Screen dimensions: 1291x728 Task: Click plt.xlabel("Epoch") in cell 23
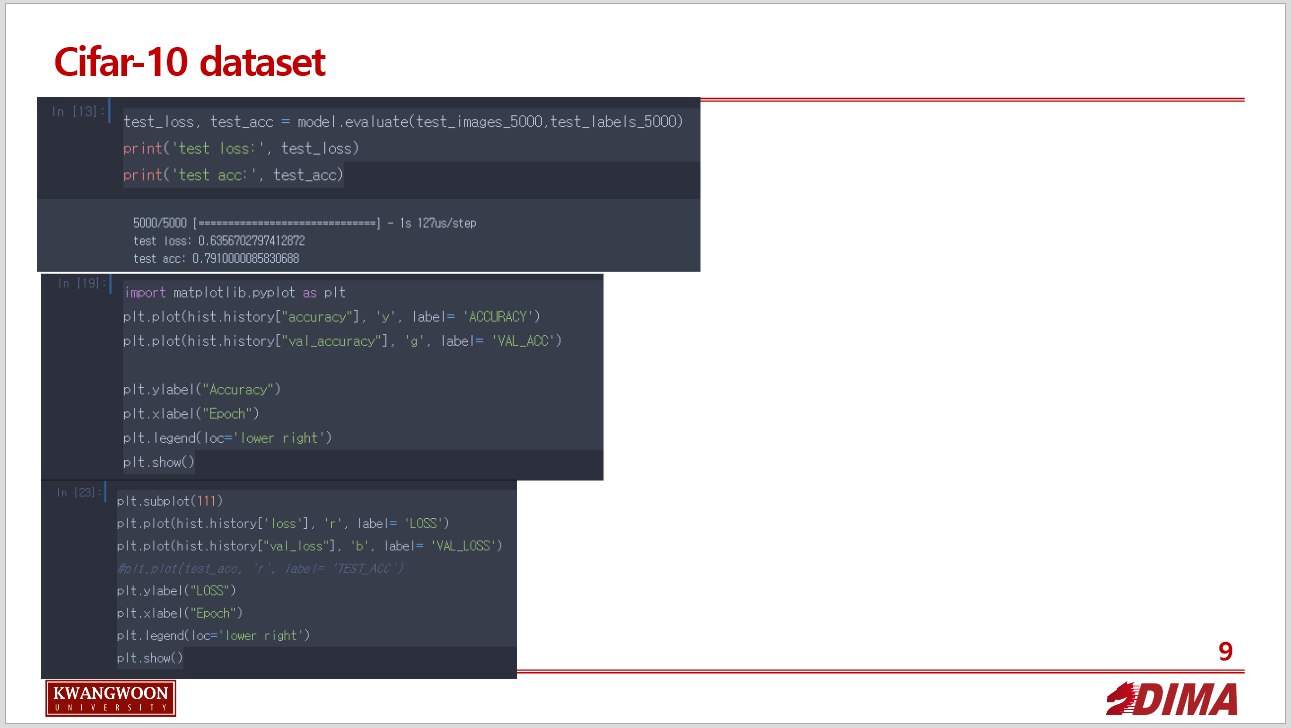tap(180, 613)
